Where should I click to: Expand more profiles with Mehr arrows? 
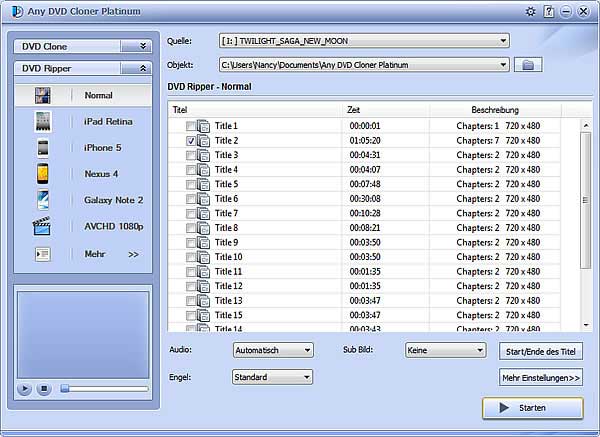pos(133,254)
